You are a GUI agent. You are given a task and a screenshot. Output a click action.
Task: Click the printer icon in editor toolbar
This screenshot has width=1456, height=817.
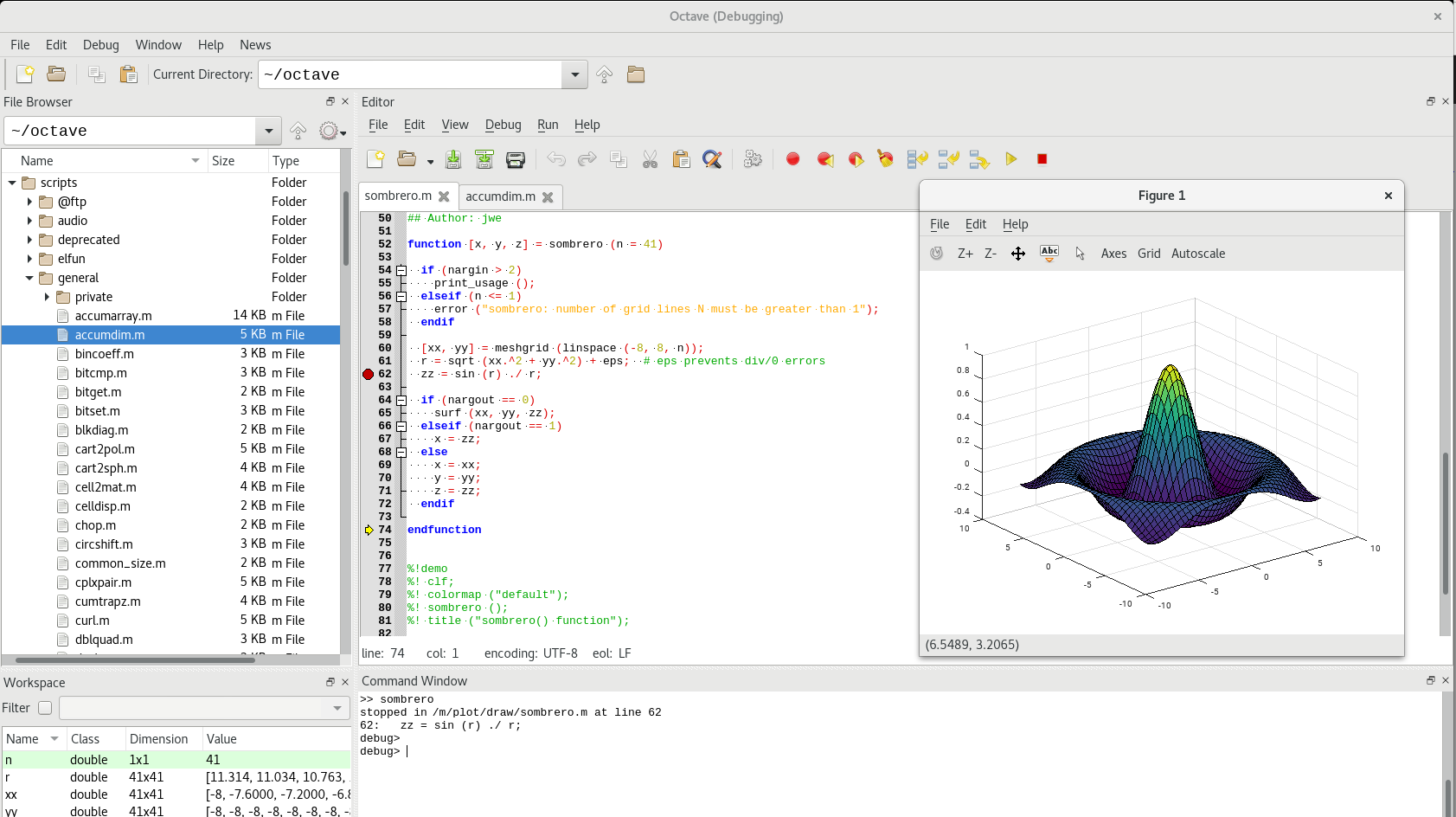point(516,159)
